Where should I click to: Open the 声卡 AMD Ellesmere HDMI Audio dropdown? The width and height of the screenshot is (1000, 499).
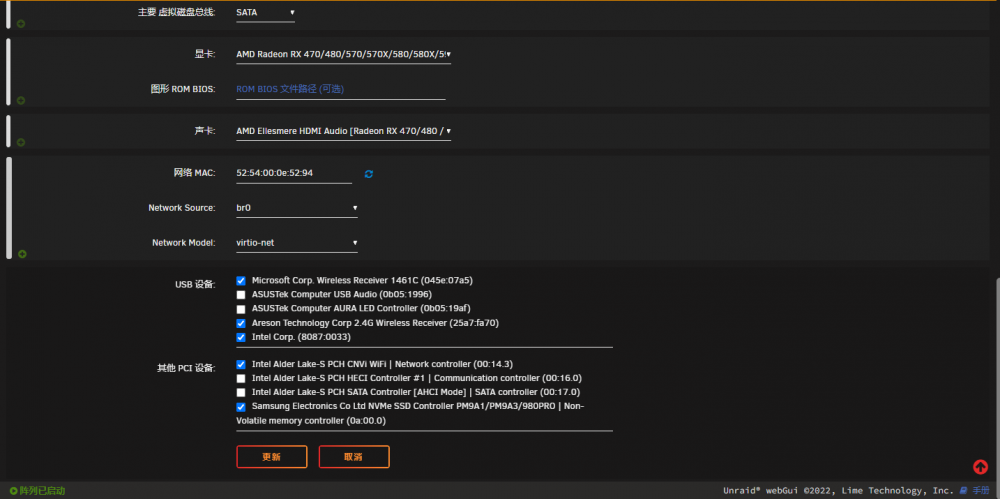point(344,131)
